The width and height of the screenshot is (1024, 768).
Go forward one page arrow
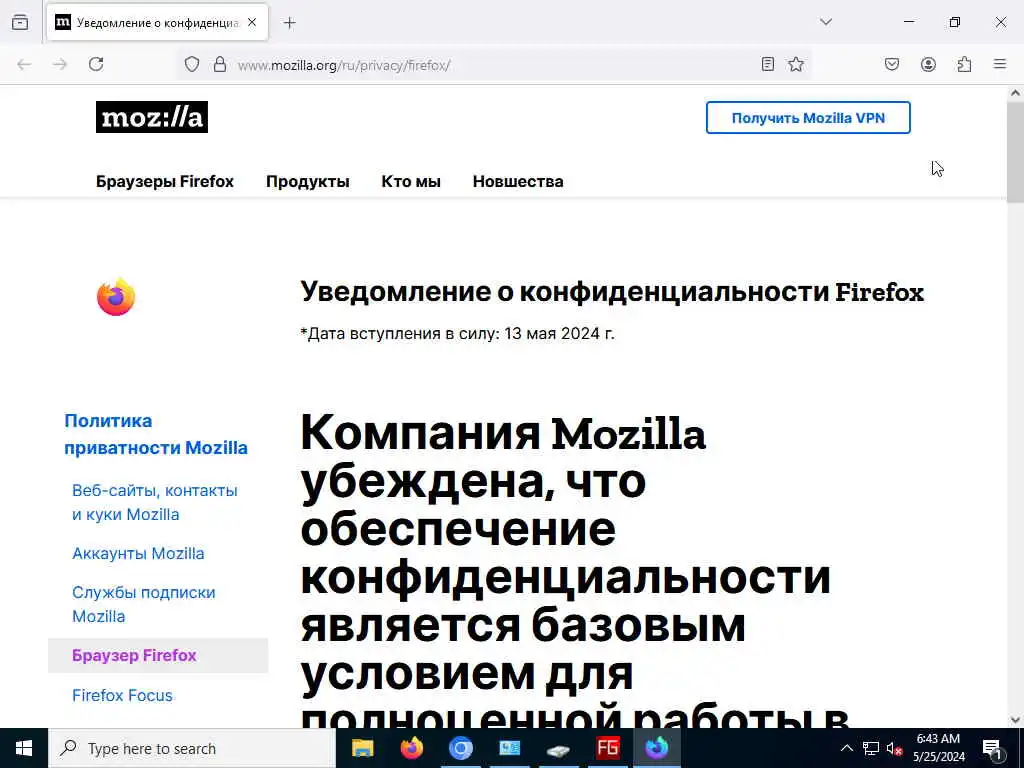60,64
